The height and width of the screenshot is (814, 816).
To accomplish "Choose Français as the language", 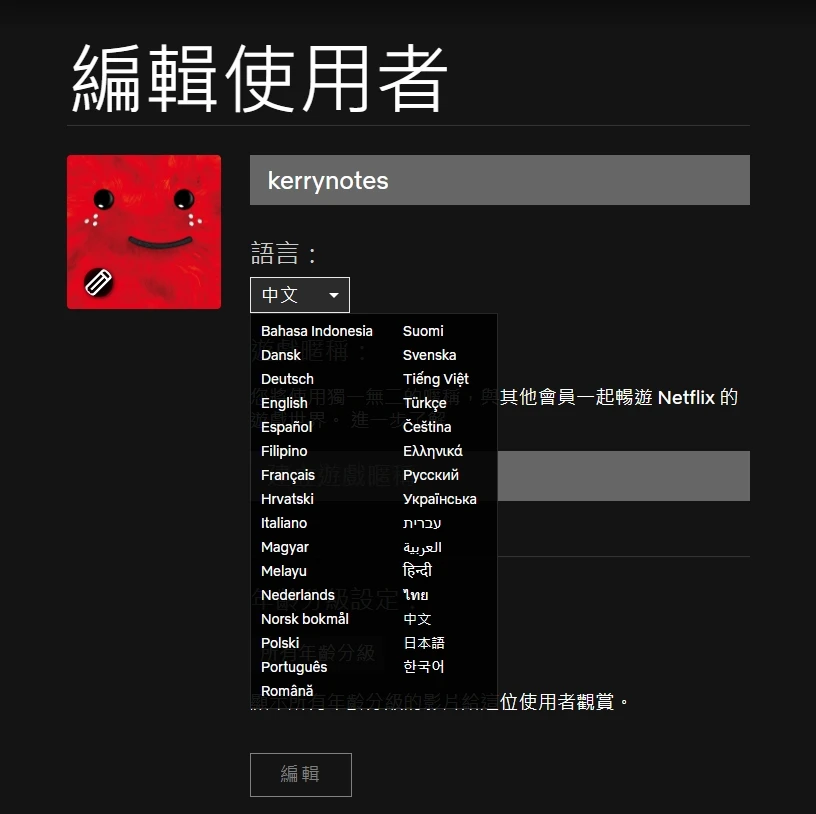I will [288, 475].
